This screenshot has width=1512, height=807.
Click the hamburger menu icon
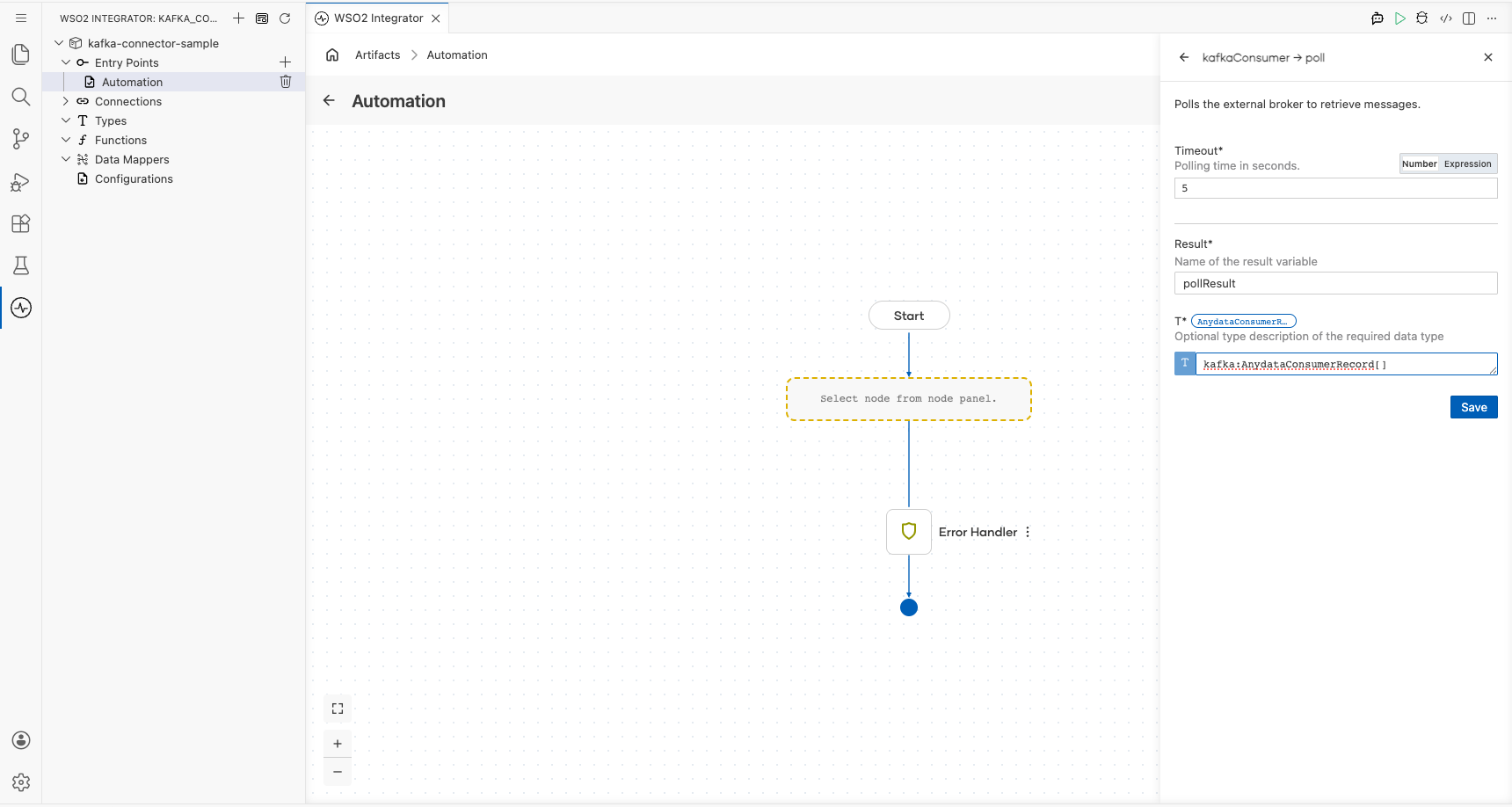click(21, 18)
